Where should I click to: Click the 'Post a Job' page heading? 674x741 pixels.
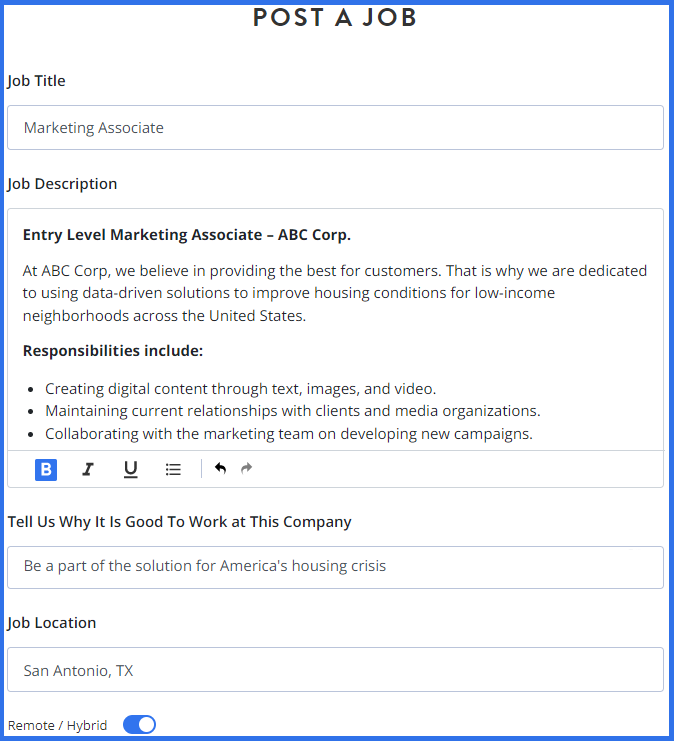point(335,18)
